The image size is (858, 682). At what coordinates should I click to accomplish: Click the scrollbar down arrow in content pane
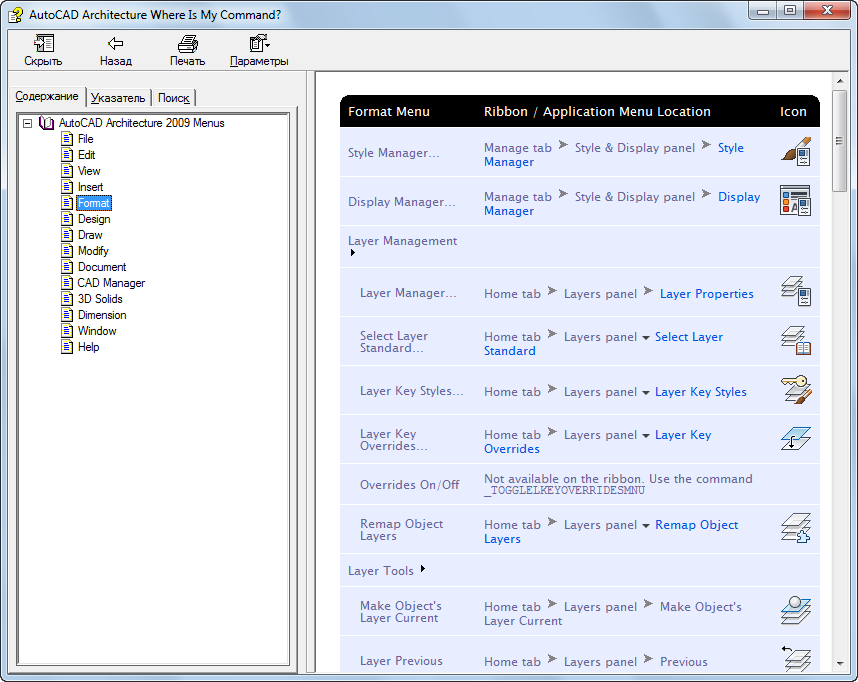click(839, 664)
